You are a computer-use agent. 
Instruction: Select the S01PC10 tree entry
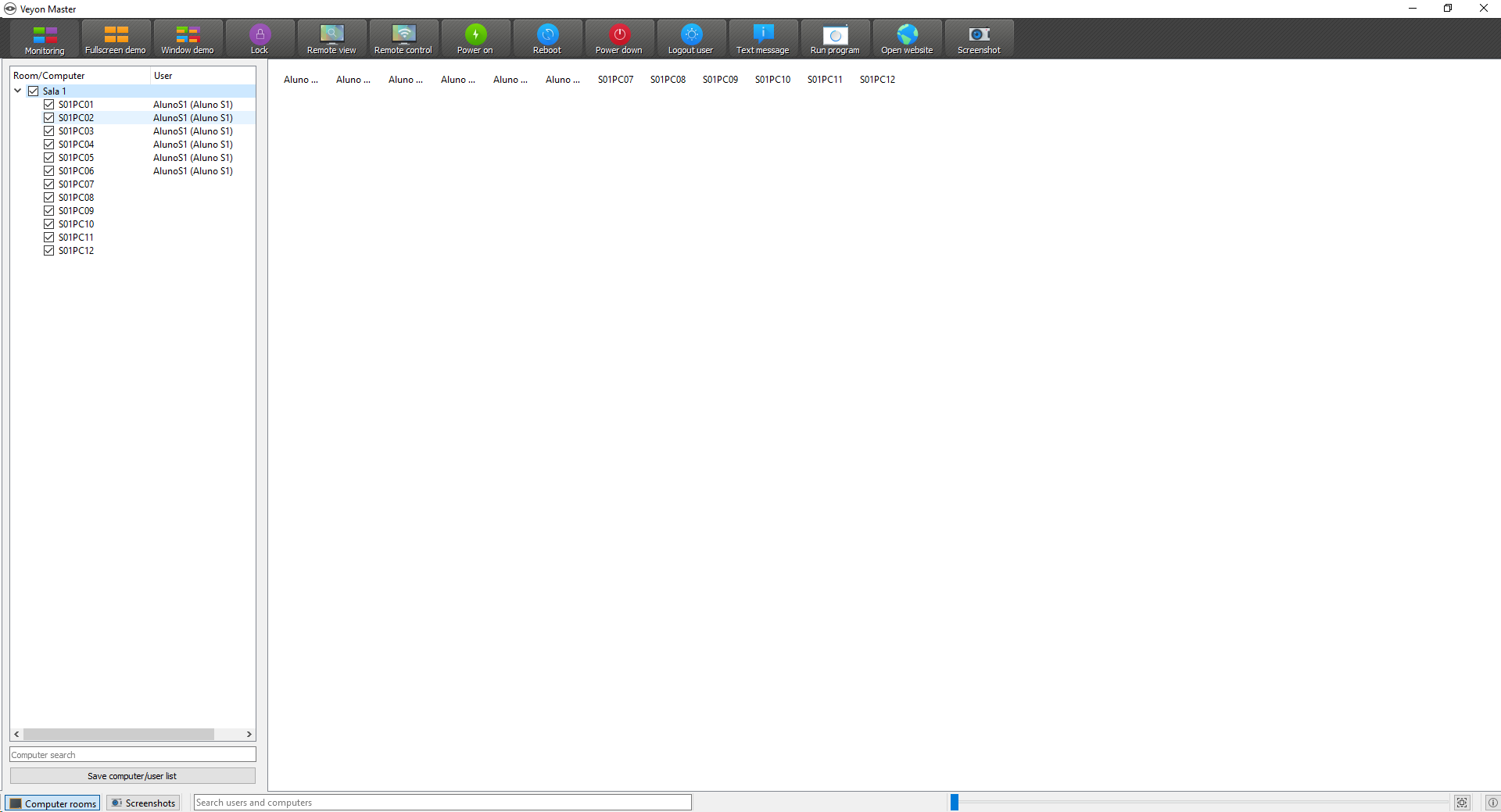click(x=76, y=224)
